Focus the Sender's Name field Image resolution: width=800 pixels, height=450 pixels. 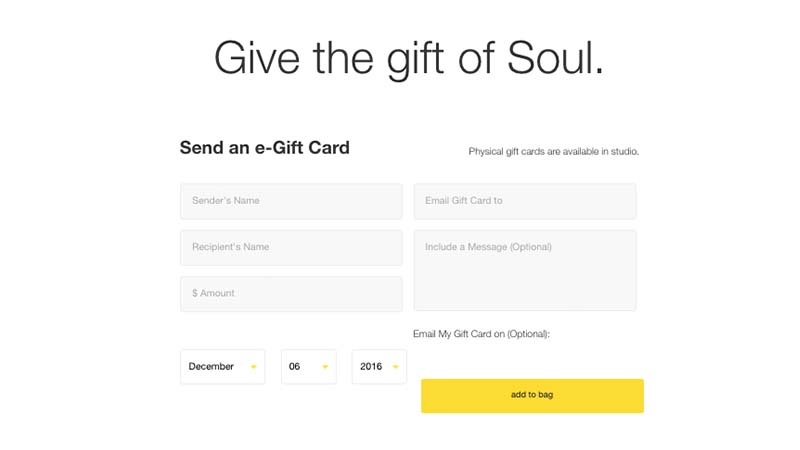coord(291,201)
